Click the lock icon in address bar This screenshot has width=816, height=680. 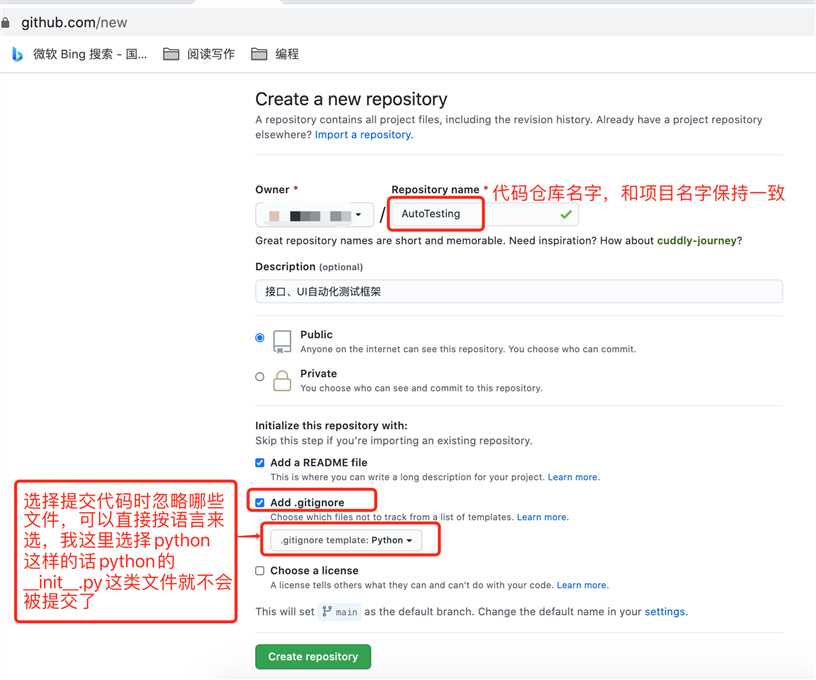pos(5,23)
